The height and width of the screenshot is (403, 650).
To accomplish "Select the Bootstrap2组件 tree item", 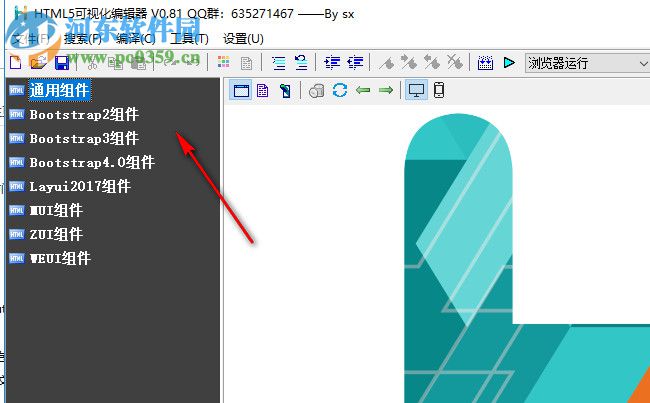I will coord(84,114).
